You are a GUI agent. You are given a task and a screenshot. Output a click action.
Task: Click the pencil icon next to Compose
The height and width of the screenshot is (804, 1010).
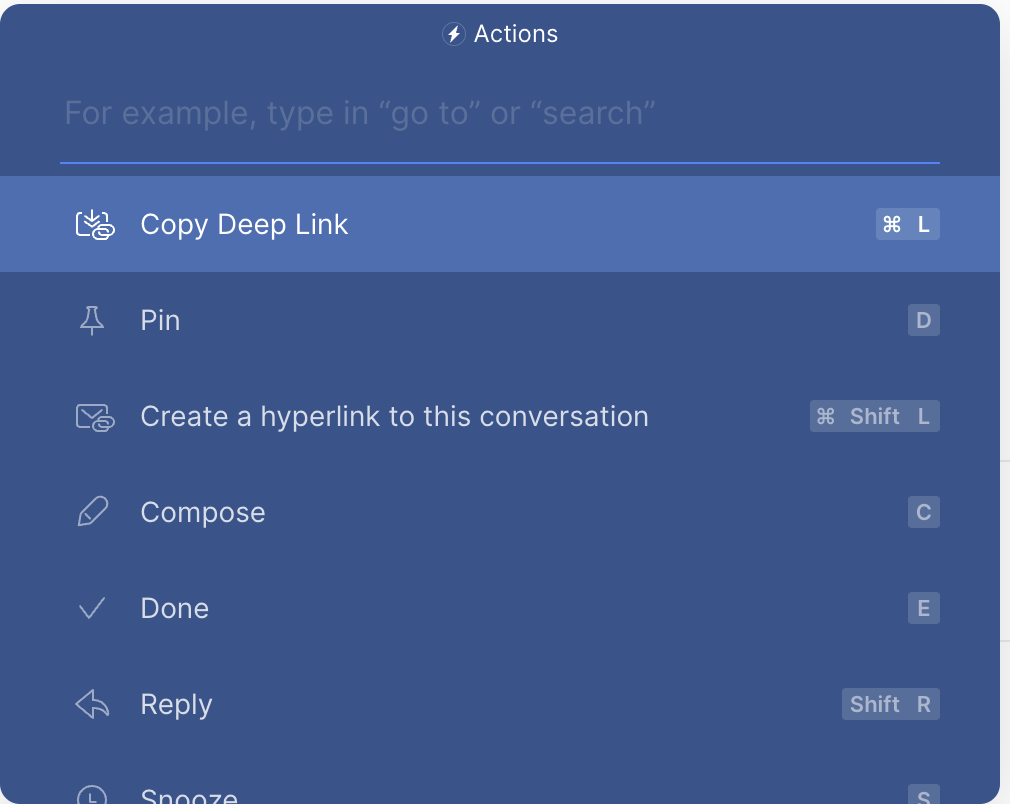click(x=92, y=513)
